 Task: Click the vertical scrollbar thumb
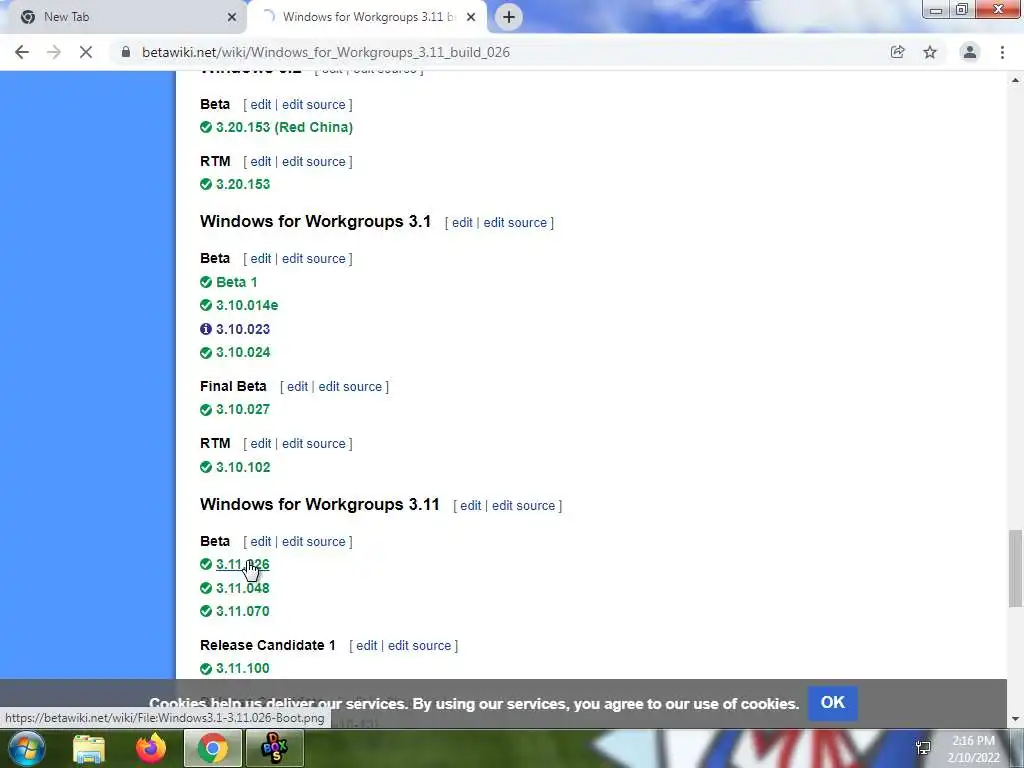coord(1015,569)
